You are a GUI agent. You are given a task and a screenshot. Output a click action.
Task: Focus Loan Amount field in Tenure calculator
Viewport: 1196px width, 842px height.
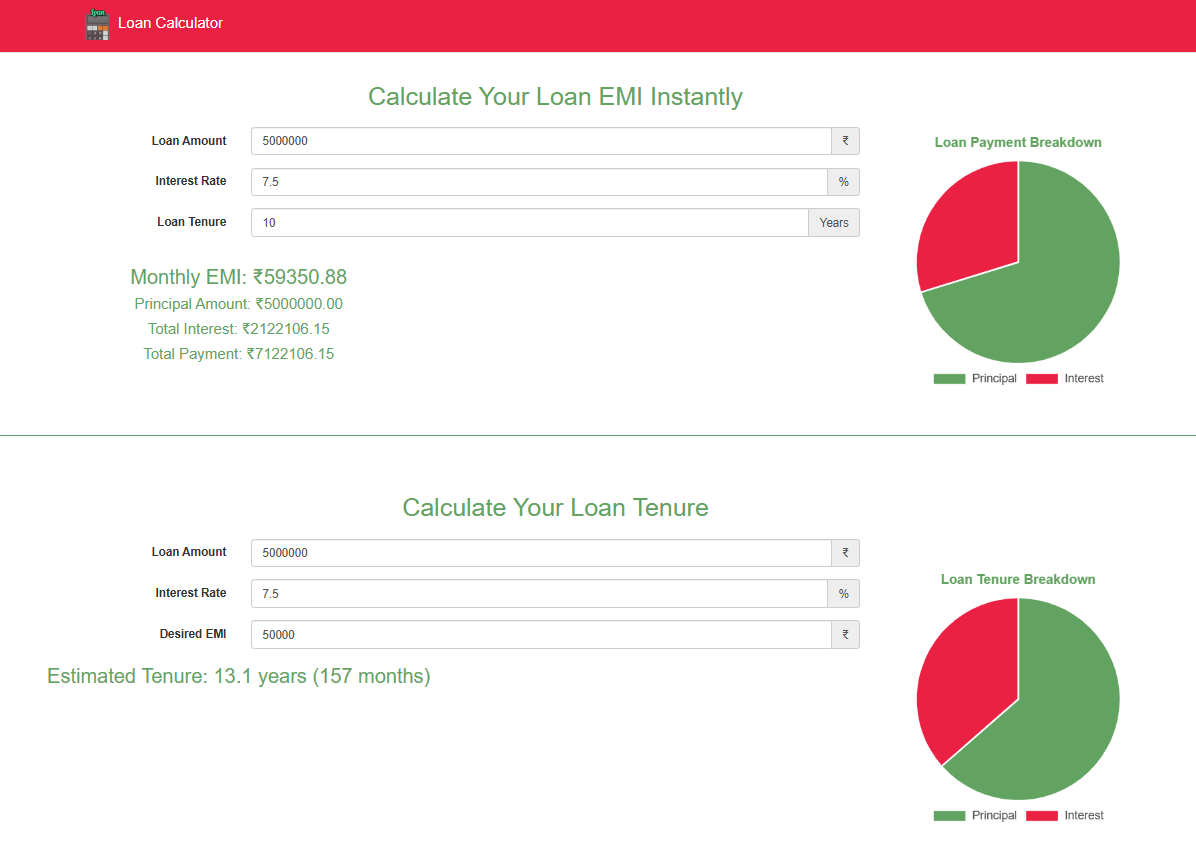coord(540,553)
